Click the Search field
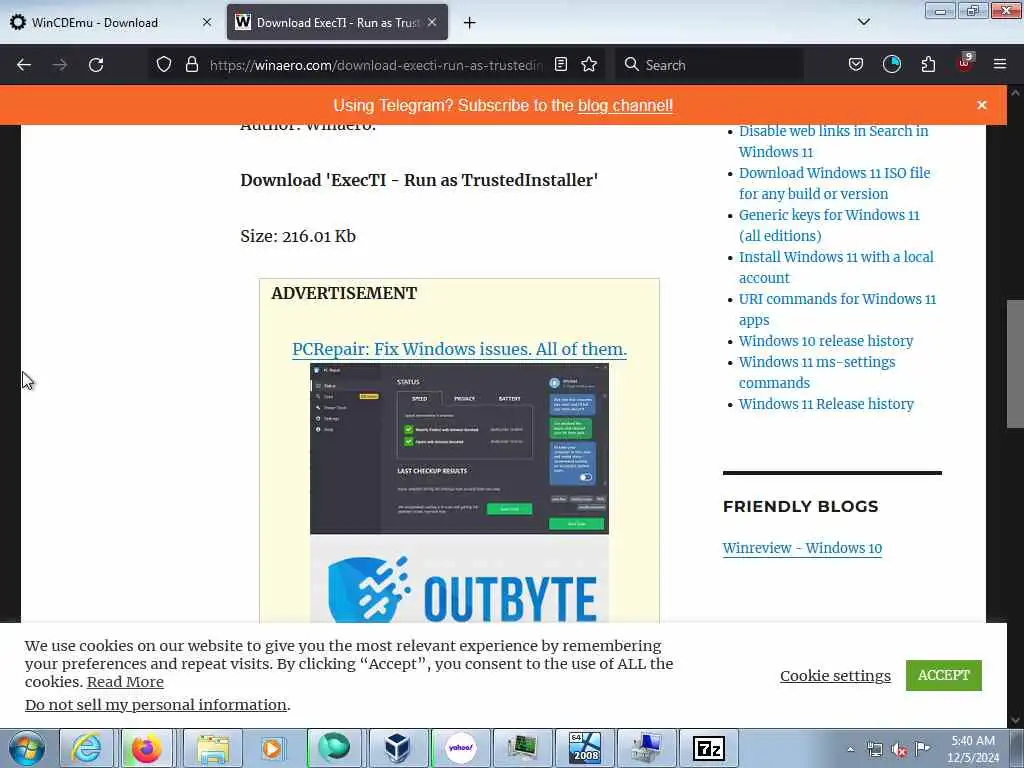1024x768 pixels. click(709, 65)
